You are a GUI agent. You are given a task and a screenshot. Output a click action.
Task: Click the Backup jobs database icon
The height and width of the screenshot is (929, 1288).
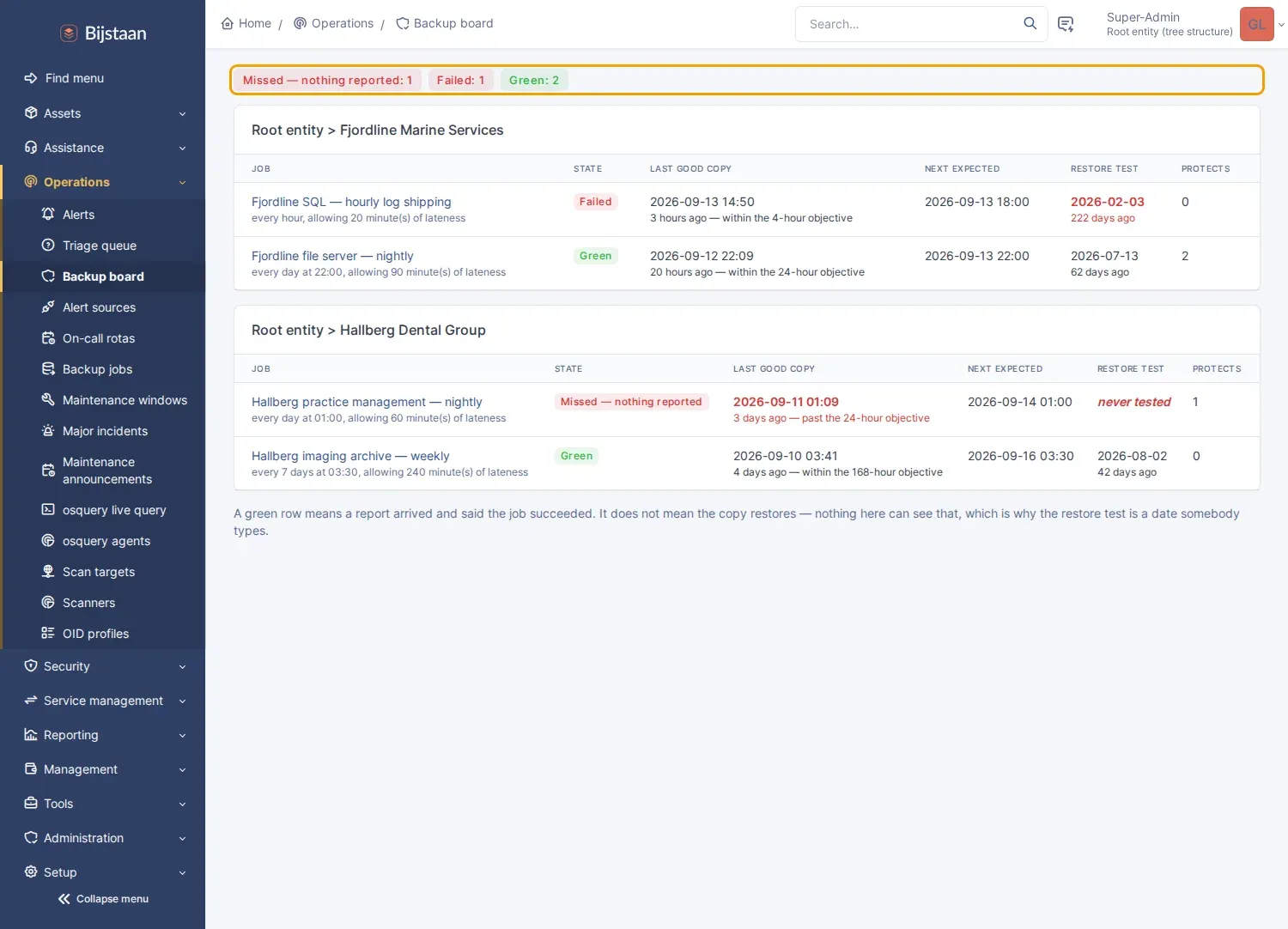(x=48, y=368)
